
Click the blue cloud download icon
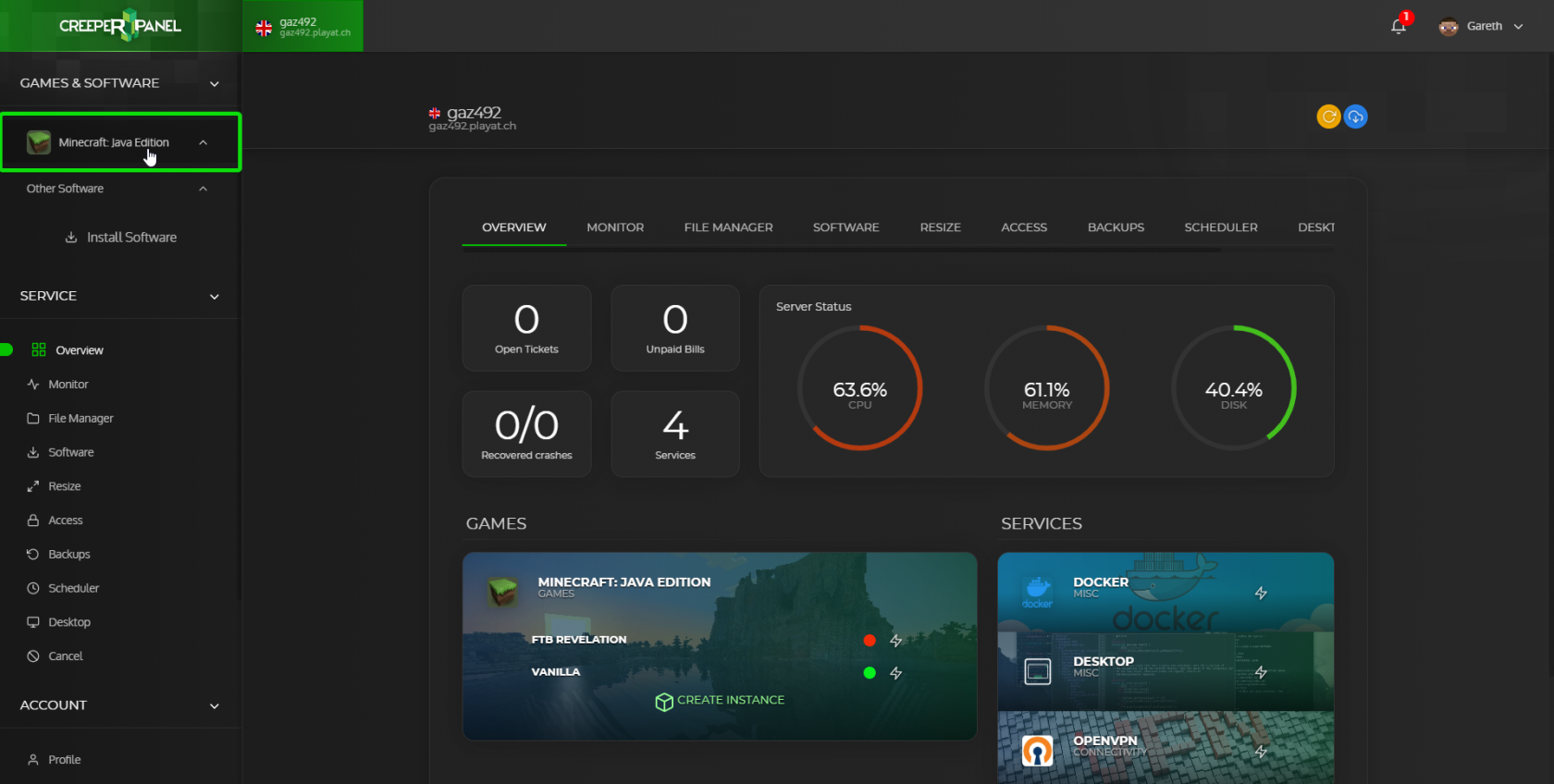(1355, 116)
